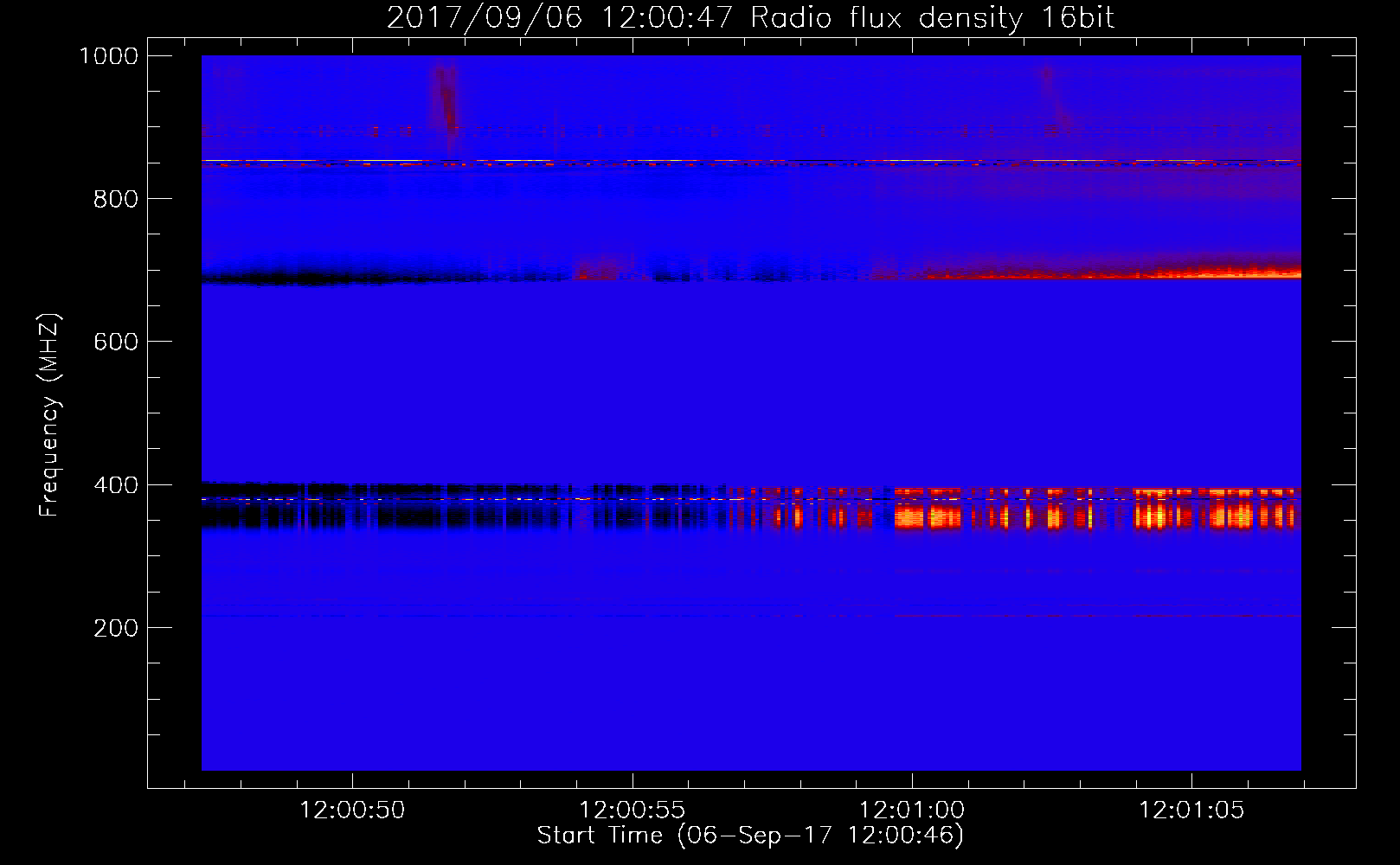Click the 200 frequency tick label
This screenshot has width=1400, height=865.
coord(116,628)
